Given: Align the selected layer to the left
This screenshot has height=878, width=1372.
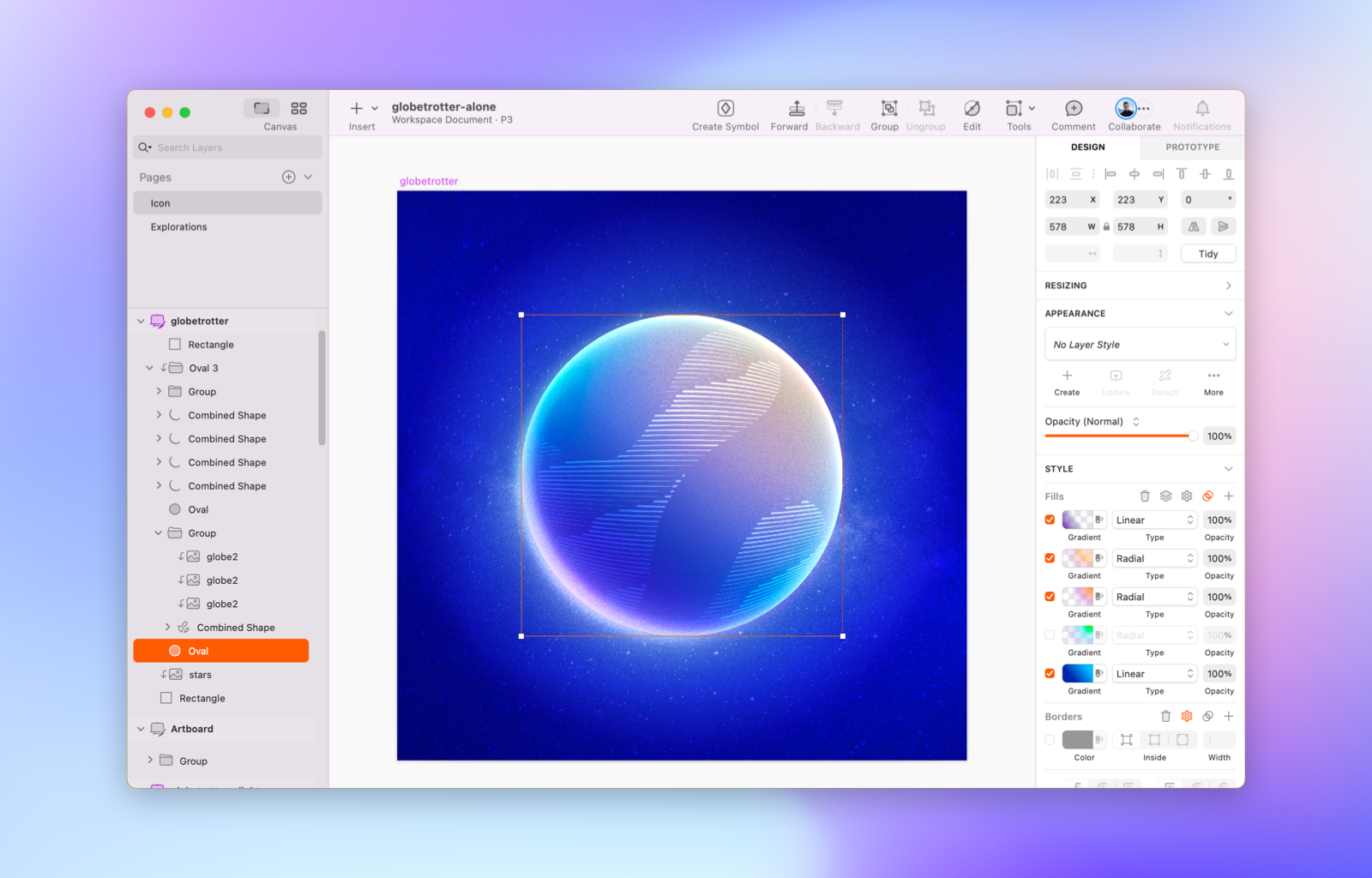Looking at the screenshot, I should (x=1111, y=173).
